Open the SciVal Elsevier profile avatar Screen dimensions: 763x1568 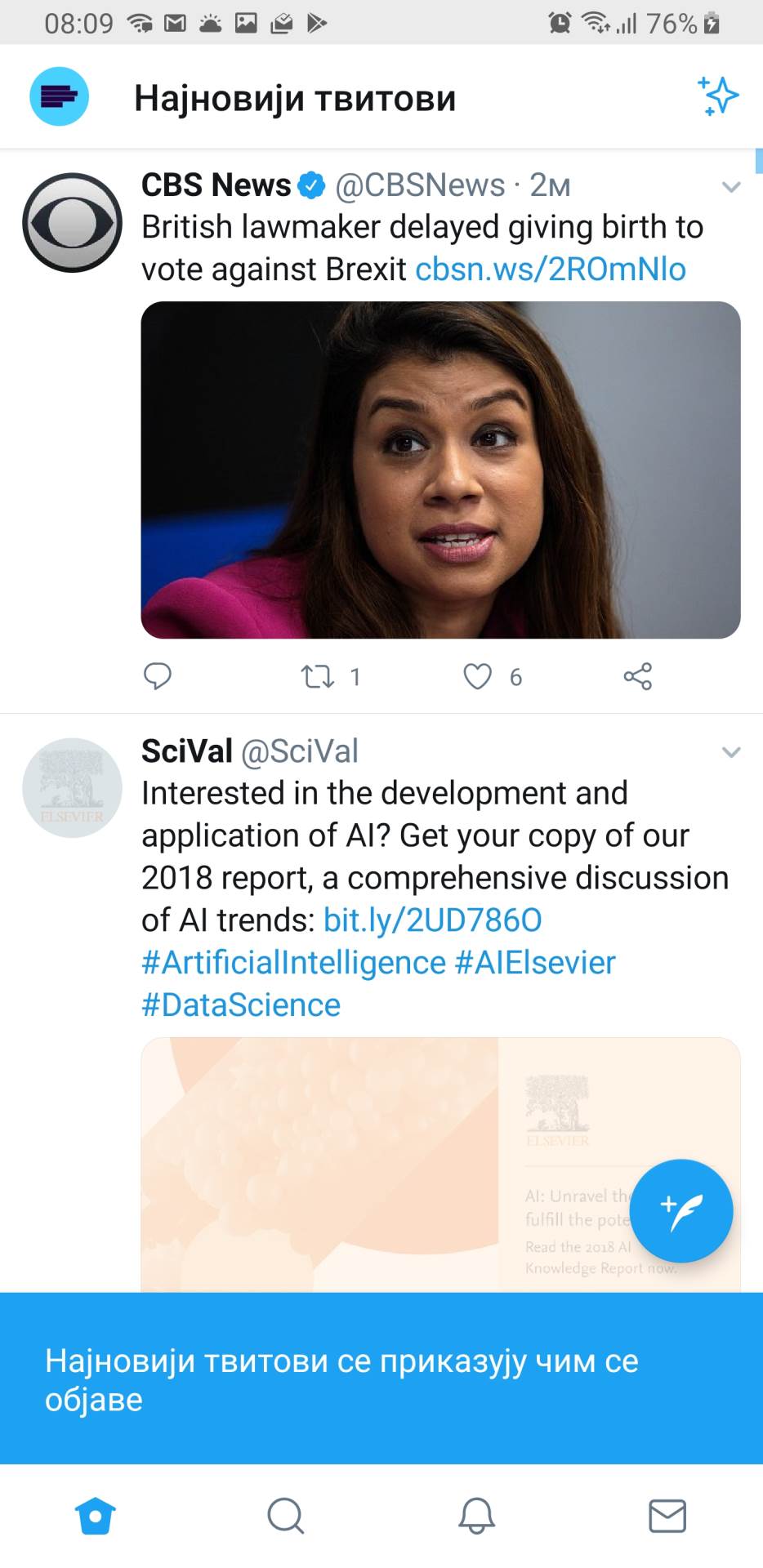pos(72,788)
